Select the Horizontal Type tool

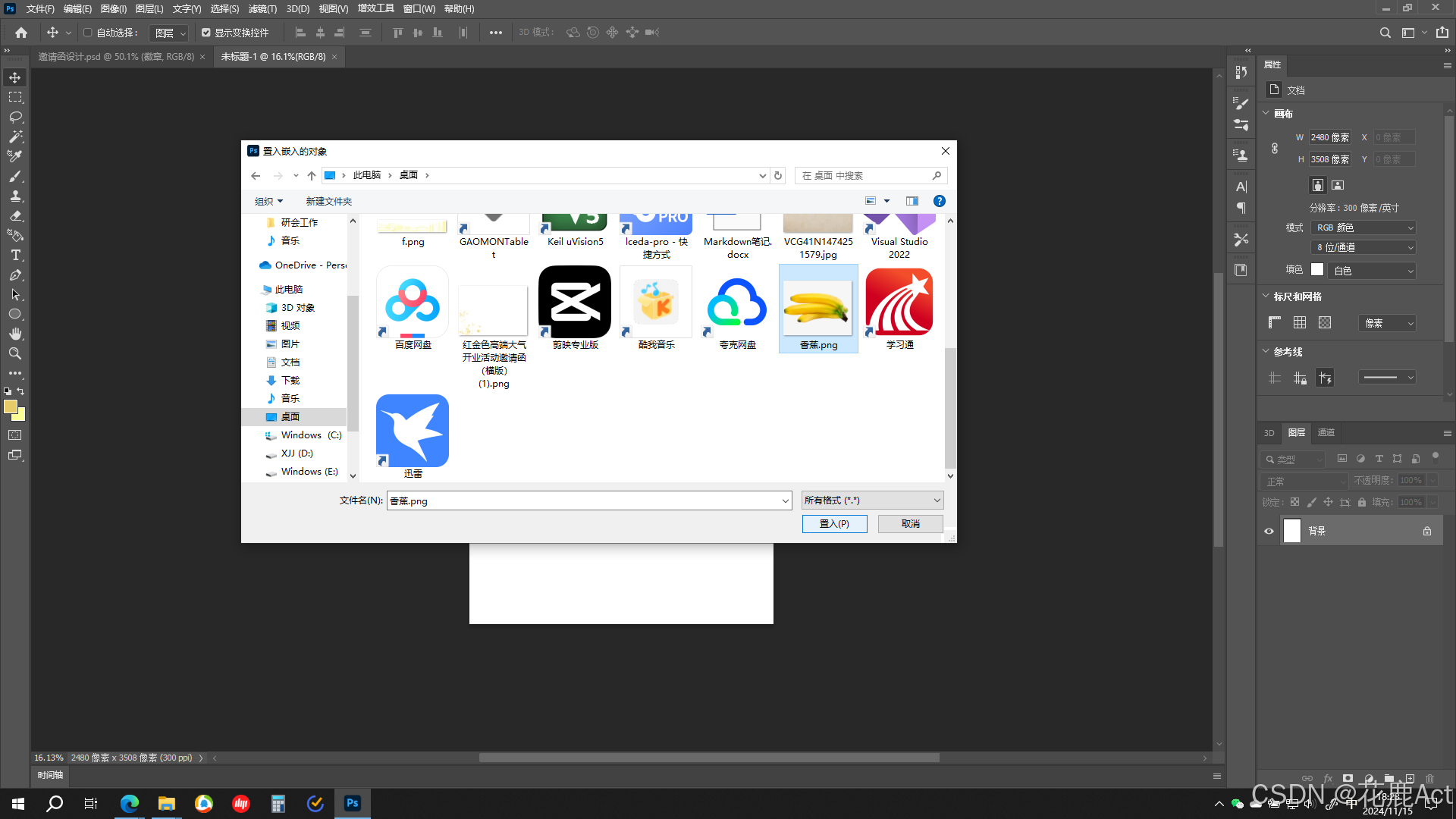[15, 255]
